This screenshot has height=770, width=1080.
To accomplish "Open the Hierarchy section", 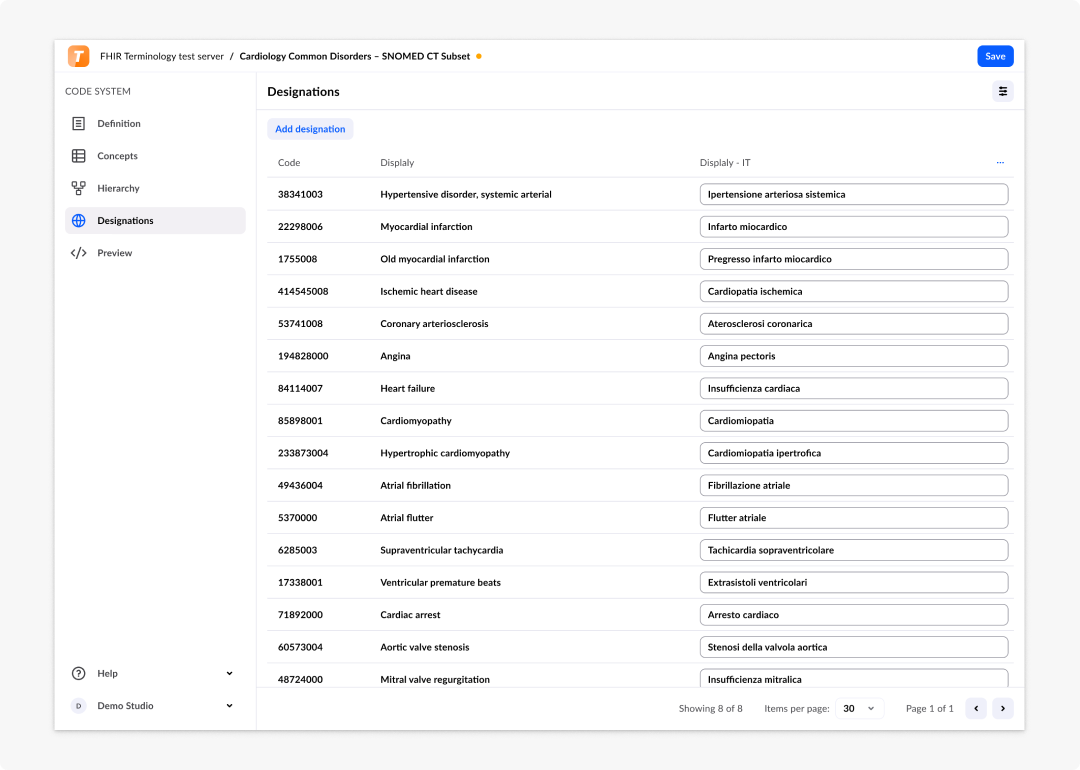I will (155, 188).
